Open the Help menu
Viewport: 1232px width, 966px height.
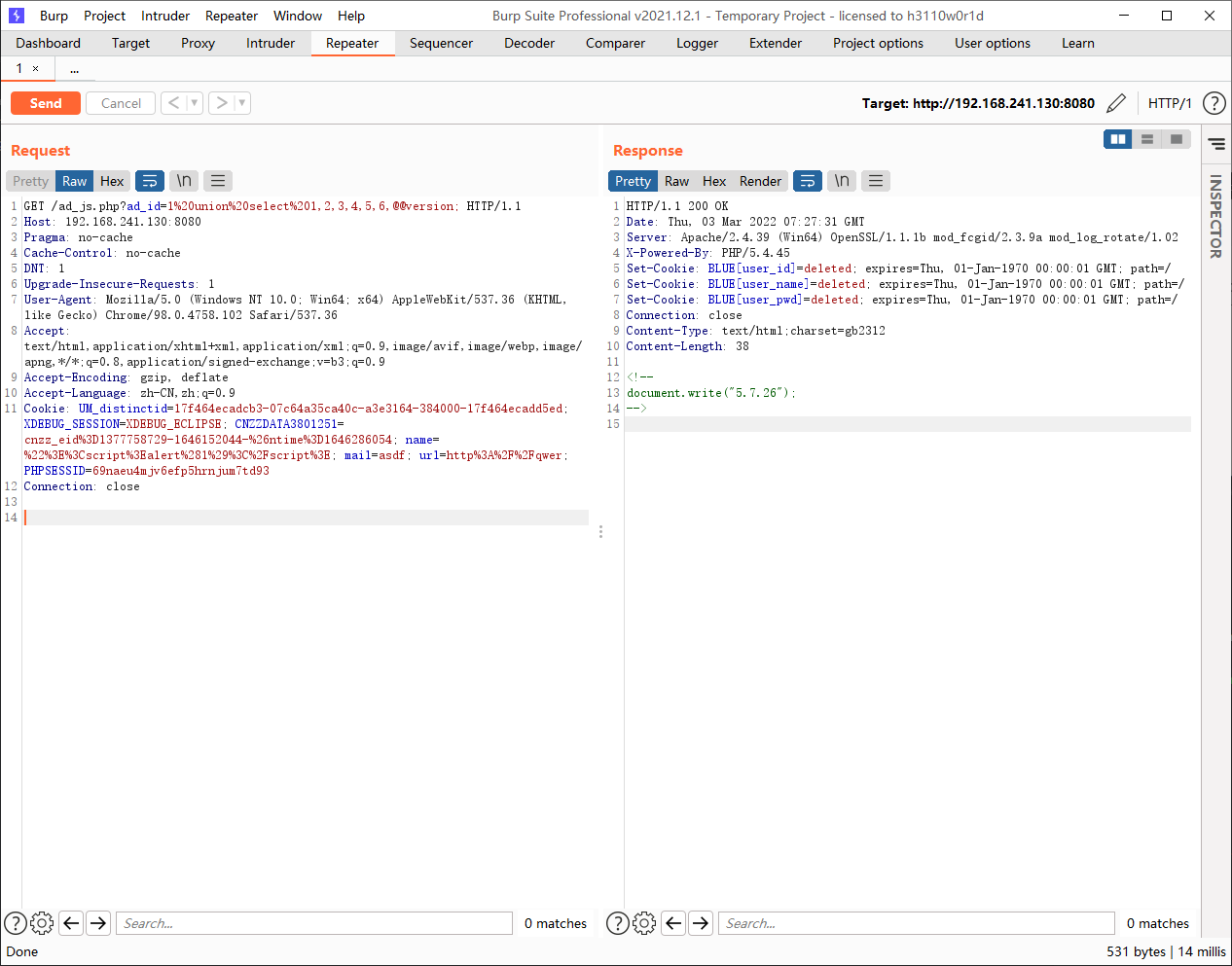(351, 16)
